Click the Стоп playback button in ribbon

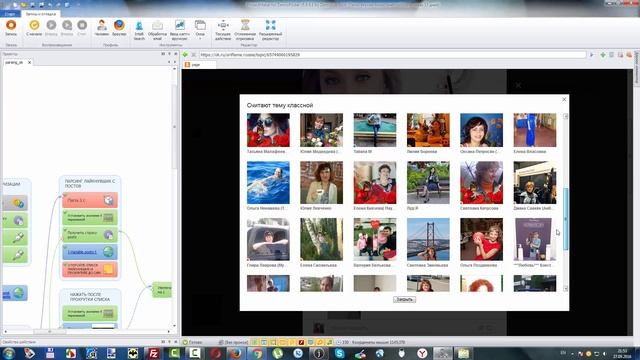(82, 28)
